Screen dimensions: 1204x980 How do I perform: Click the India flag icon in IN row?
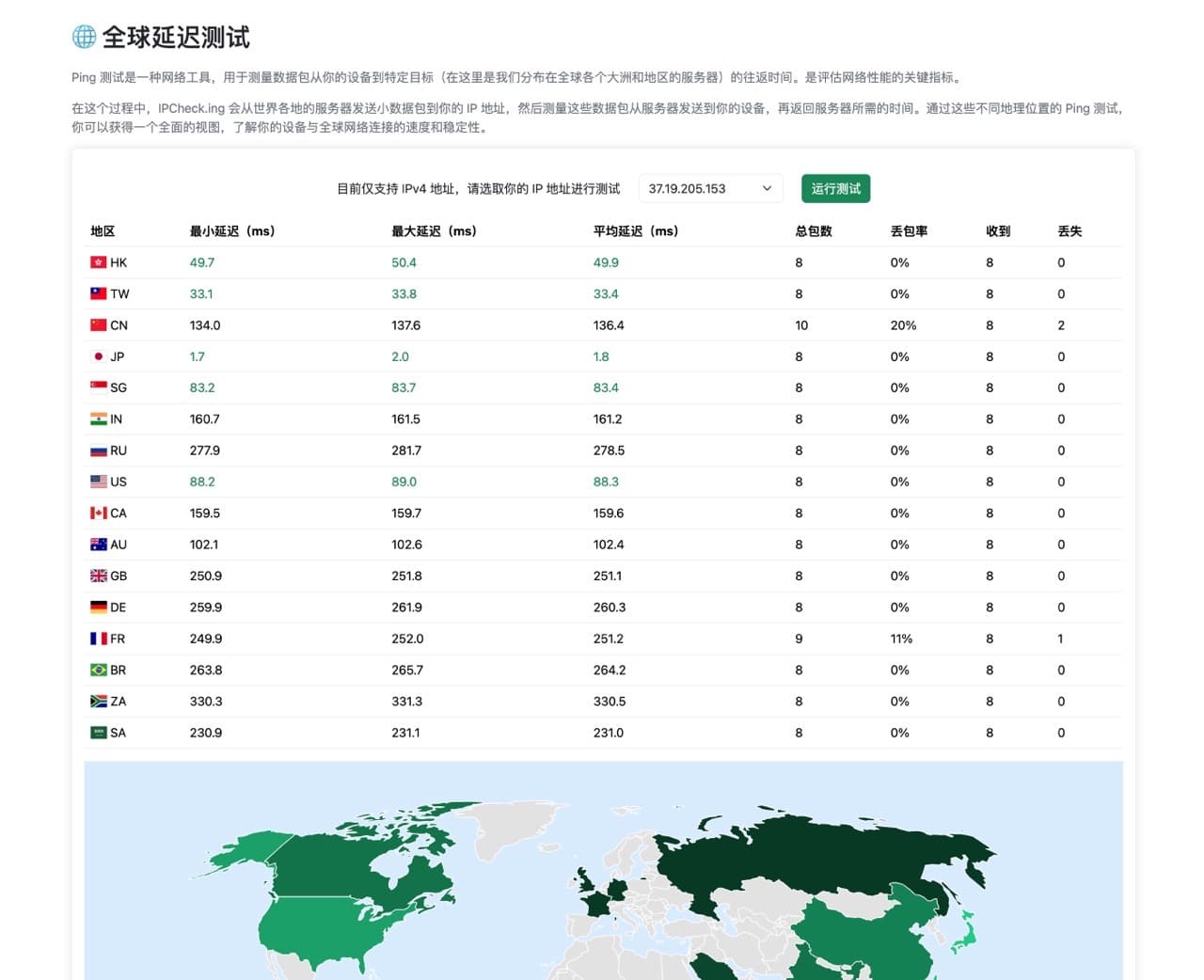pyautogui.click(x=98, y=419)
